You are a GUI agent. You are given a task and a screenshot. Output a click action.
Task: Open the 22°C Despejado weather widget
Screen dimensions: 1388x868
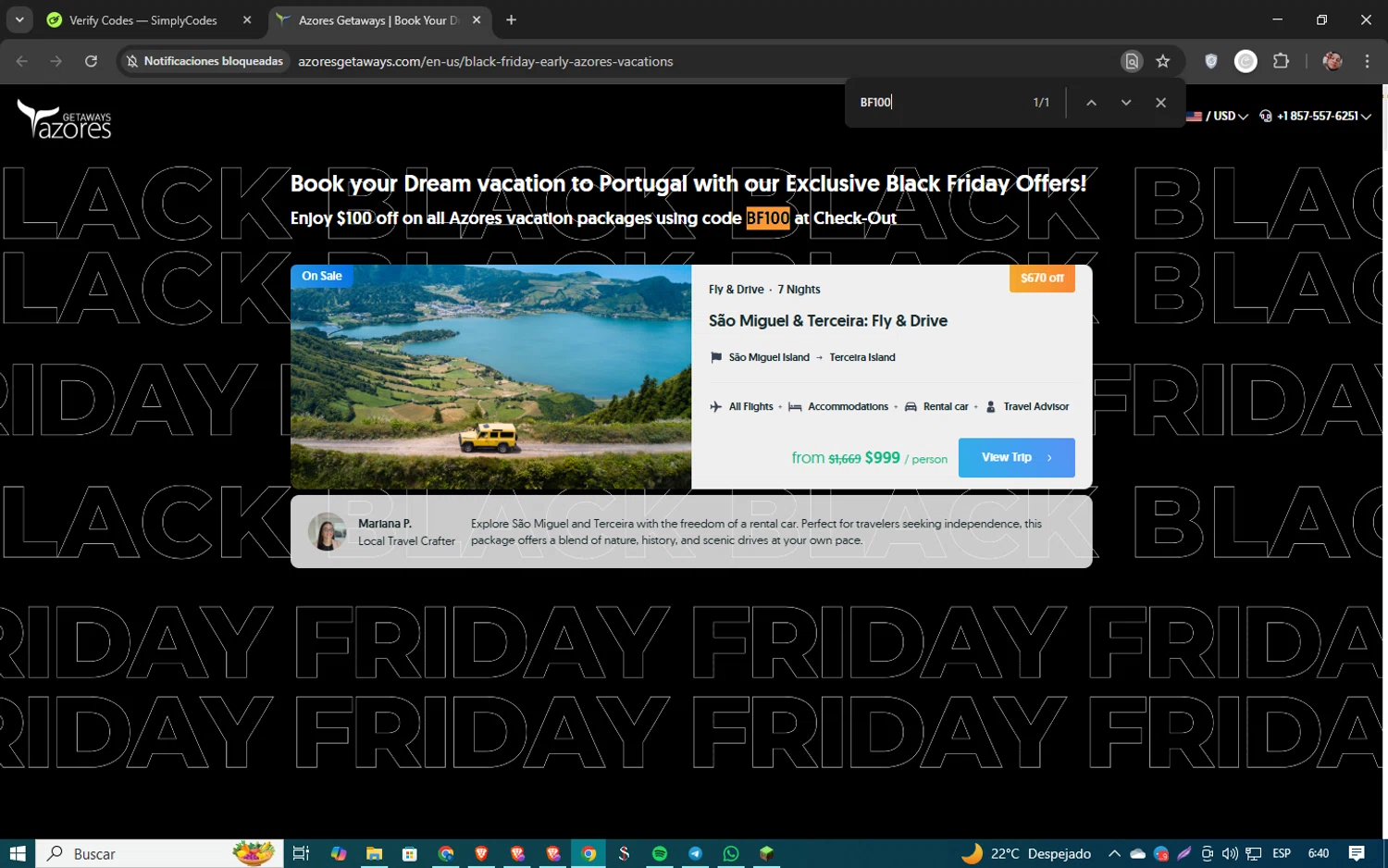(1026, 853)
